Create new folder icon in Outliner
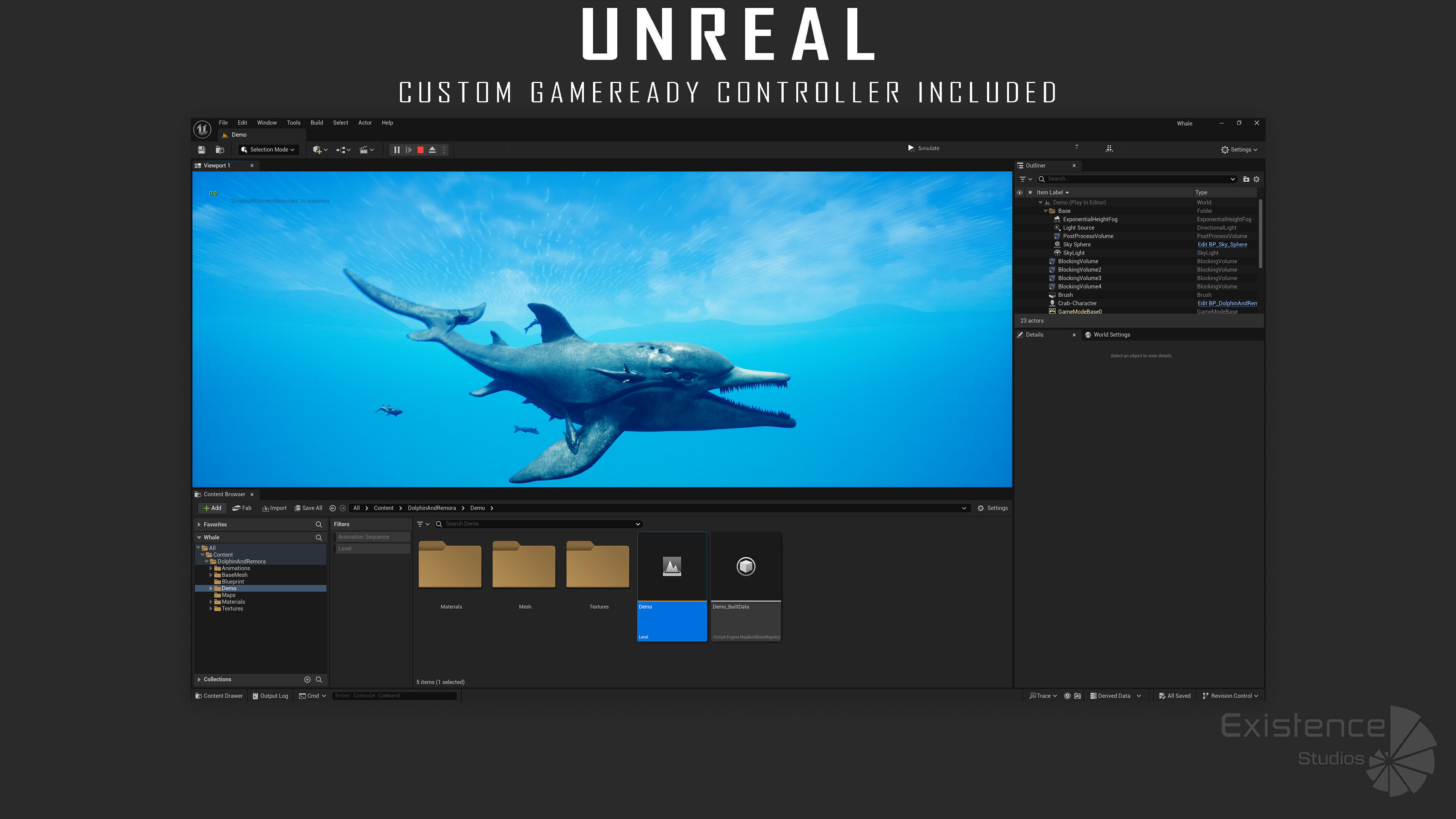The image size is (1456, 819). (x=1246, y=179)
